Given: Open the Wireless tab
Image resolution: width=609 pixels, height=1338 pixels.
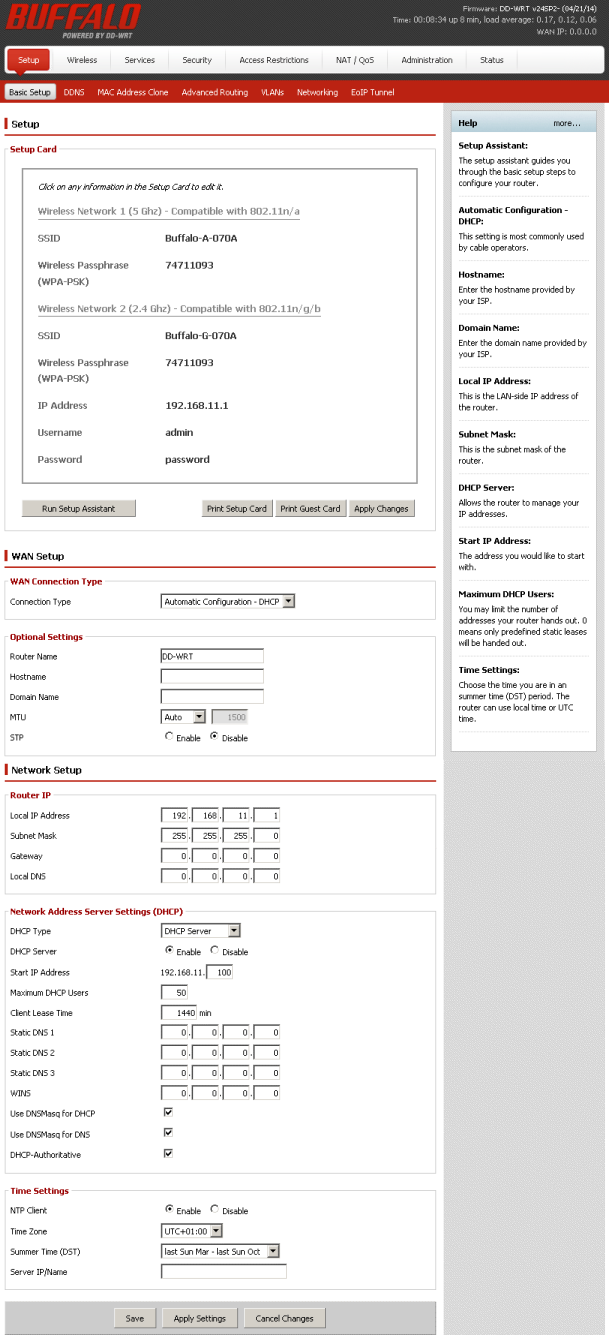Looking at the screenshot, I should pos(82,60).
